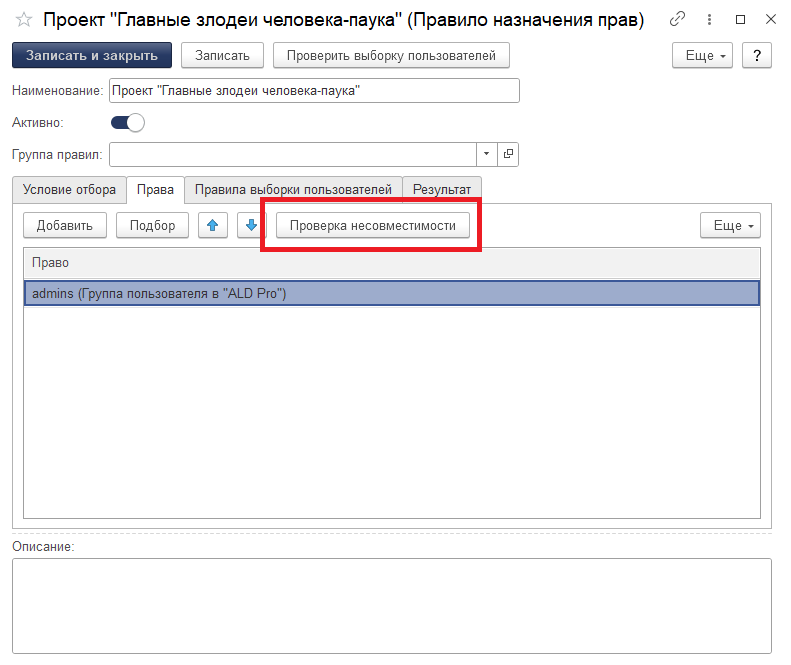Open the three-dot window options menu
The image size is (791, 665).
click(709, 19)
